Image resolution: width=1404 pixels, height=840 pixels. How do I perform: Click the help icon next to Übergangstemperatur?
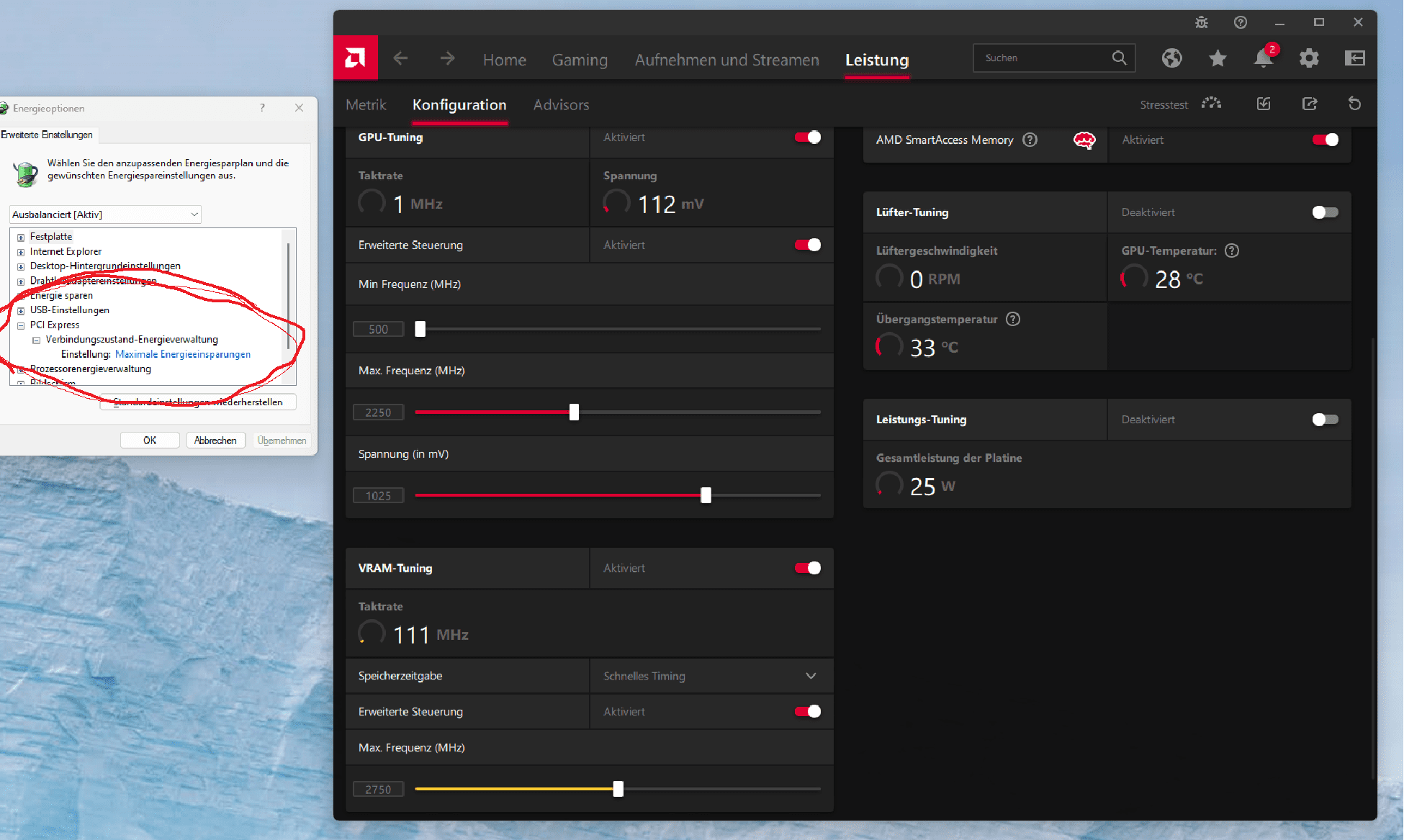tap(1013, 319)
